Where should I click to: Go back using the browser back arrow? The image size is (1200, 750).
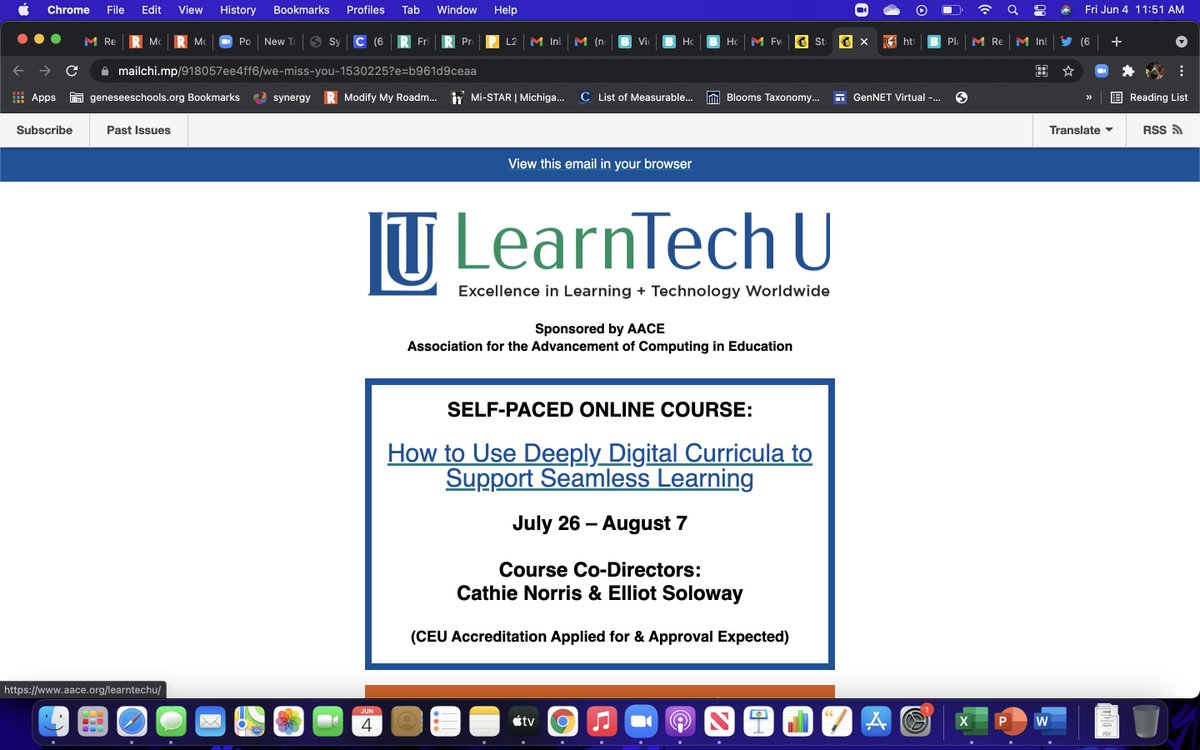click(18, 71)
